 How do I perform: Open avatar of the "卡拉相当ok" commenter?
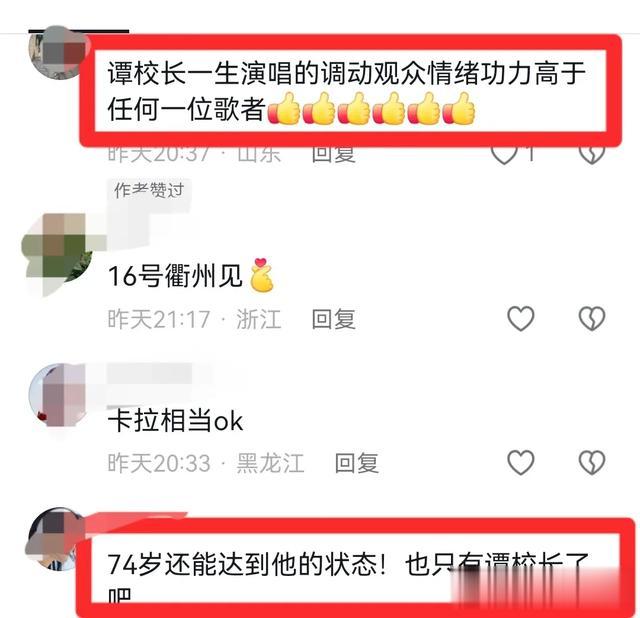(57, 394)
